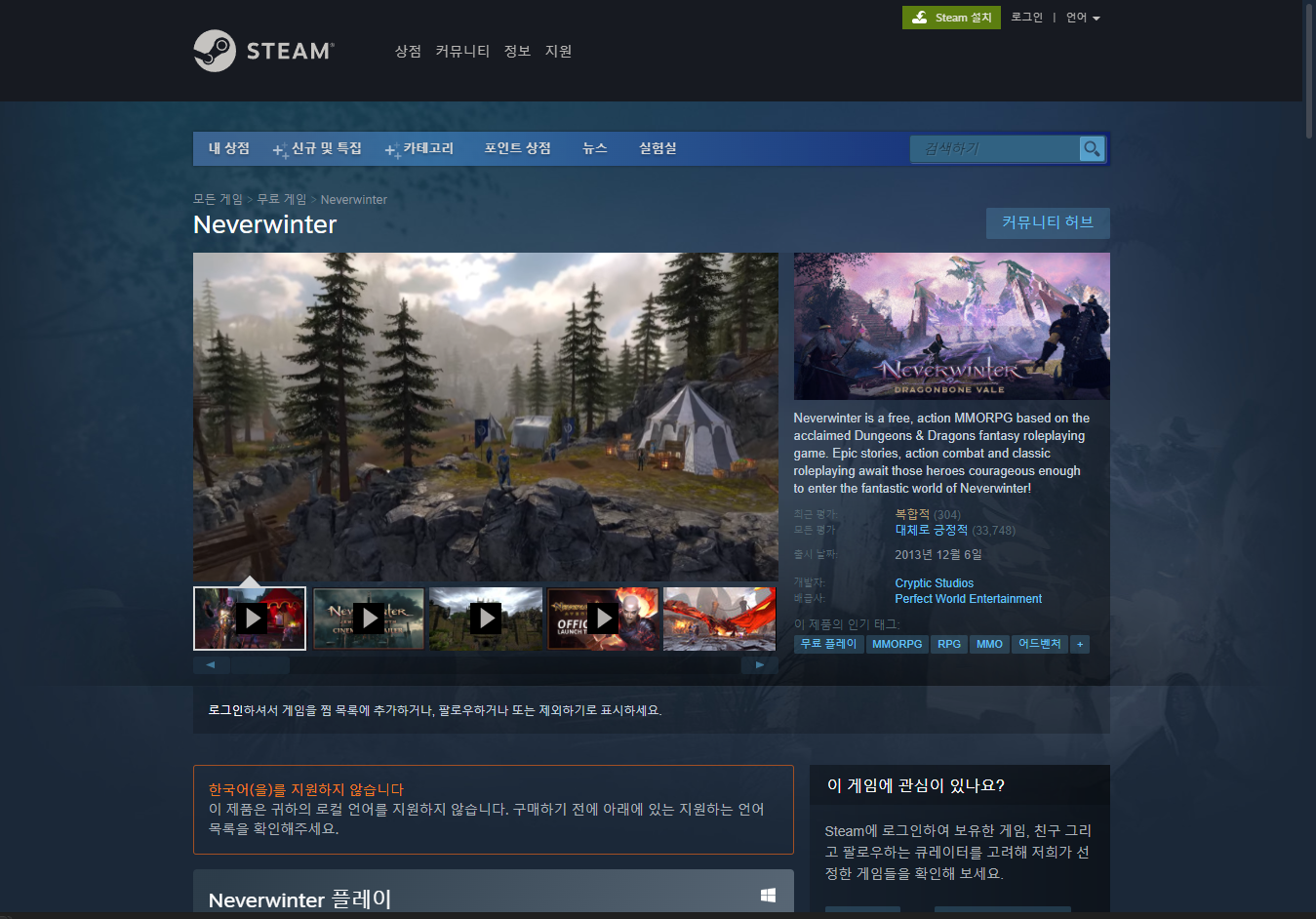Click the 어드벤처 tag
Viewport: 1316px width, 919px height.
point(1040,644)
